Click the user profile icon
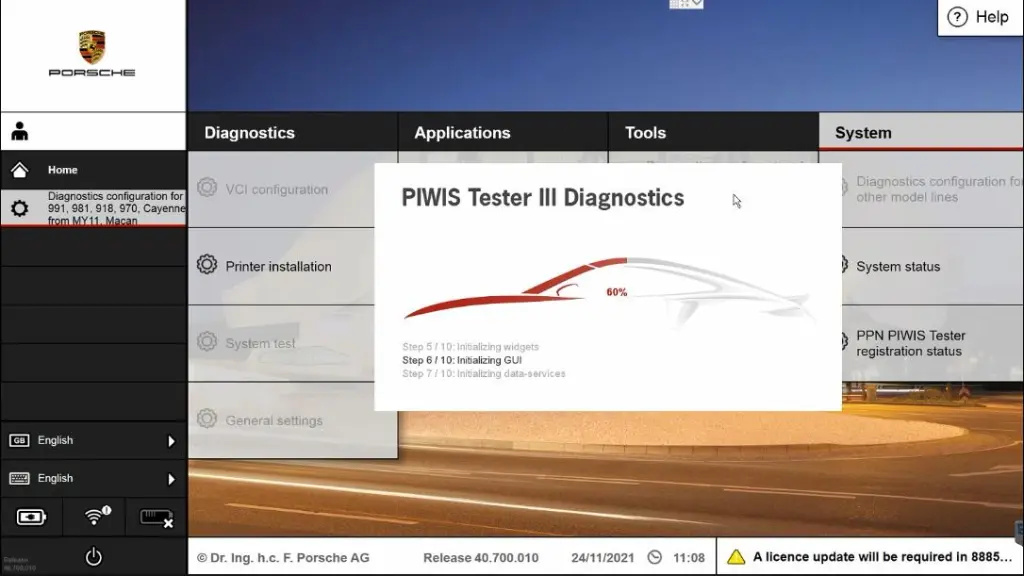This screenshot has width=1024, height=576. click(x=20, y=132)
